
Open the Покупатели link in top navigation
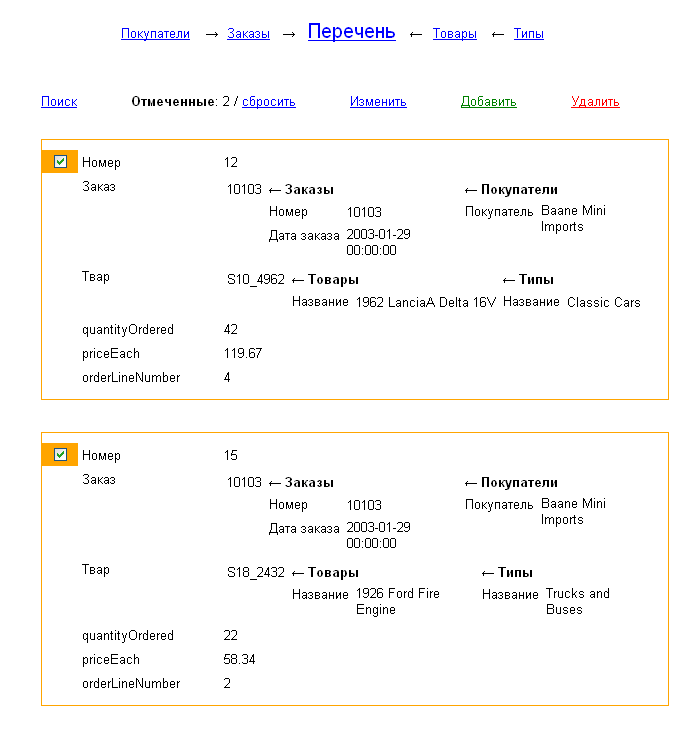pos(155,34)
